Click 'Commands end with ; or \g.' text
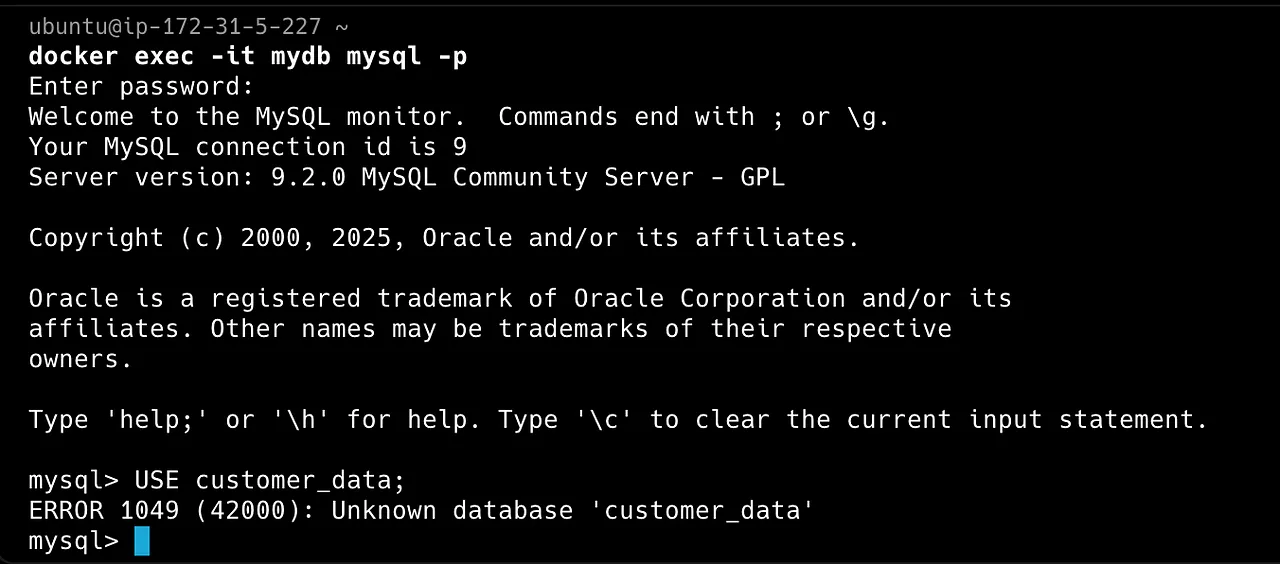Image resolution: width=1280 pixels, height=564 pixels. tap(694, 117)
